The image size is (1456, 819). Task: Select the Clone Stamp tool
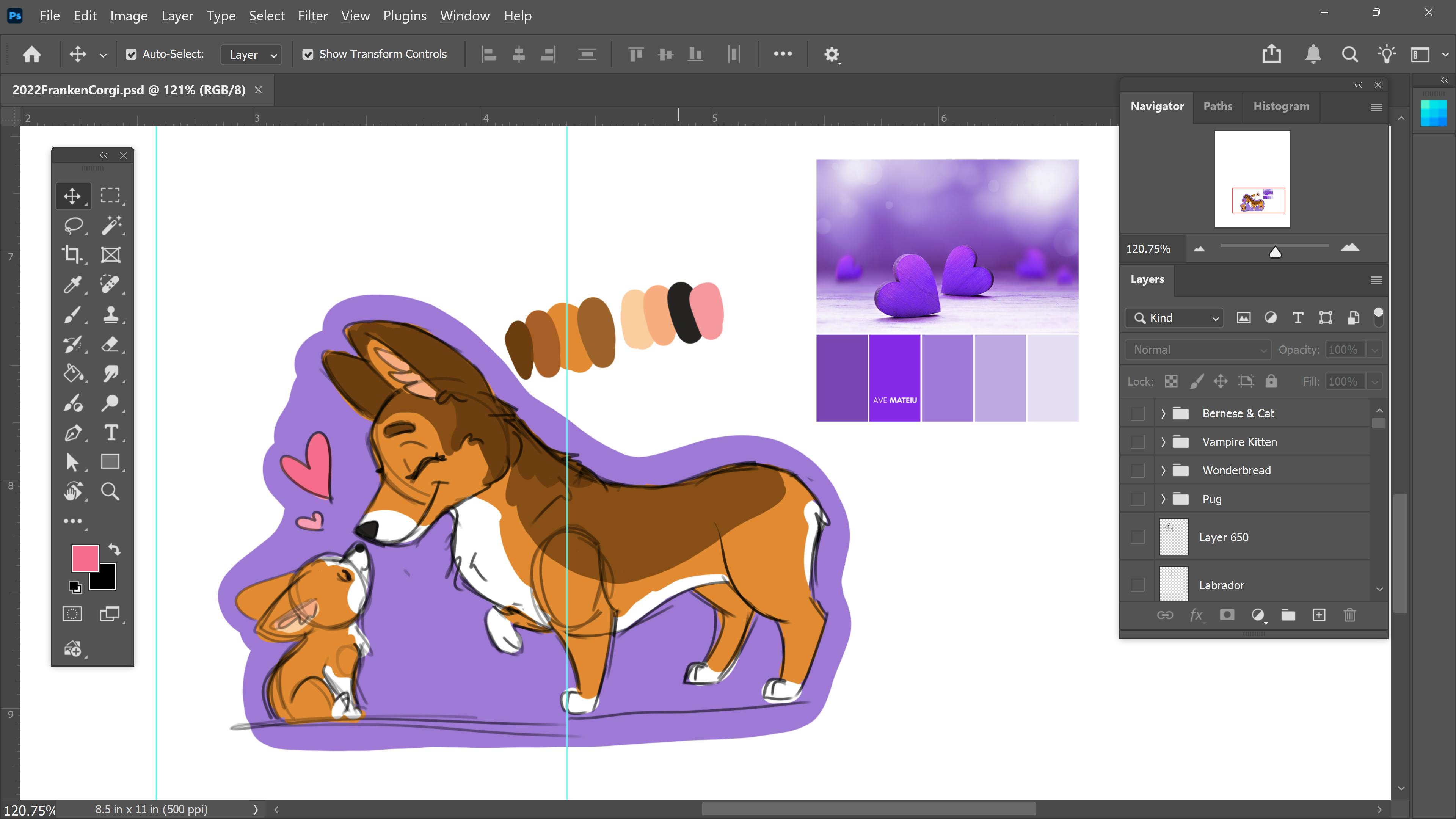pyautogui.click(x=111, y=314)
